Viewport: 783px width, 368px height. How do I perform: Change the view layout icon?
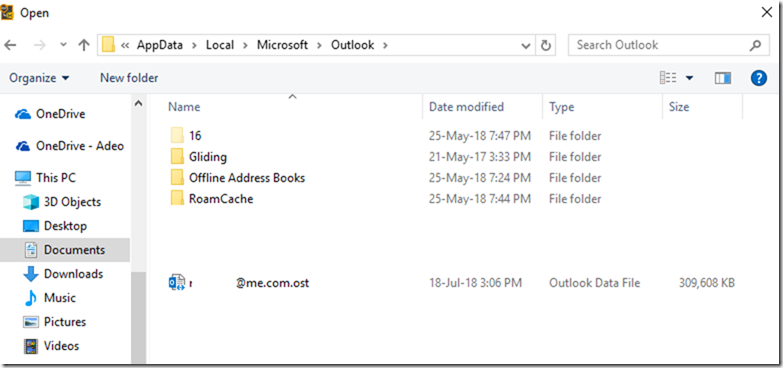668,78
